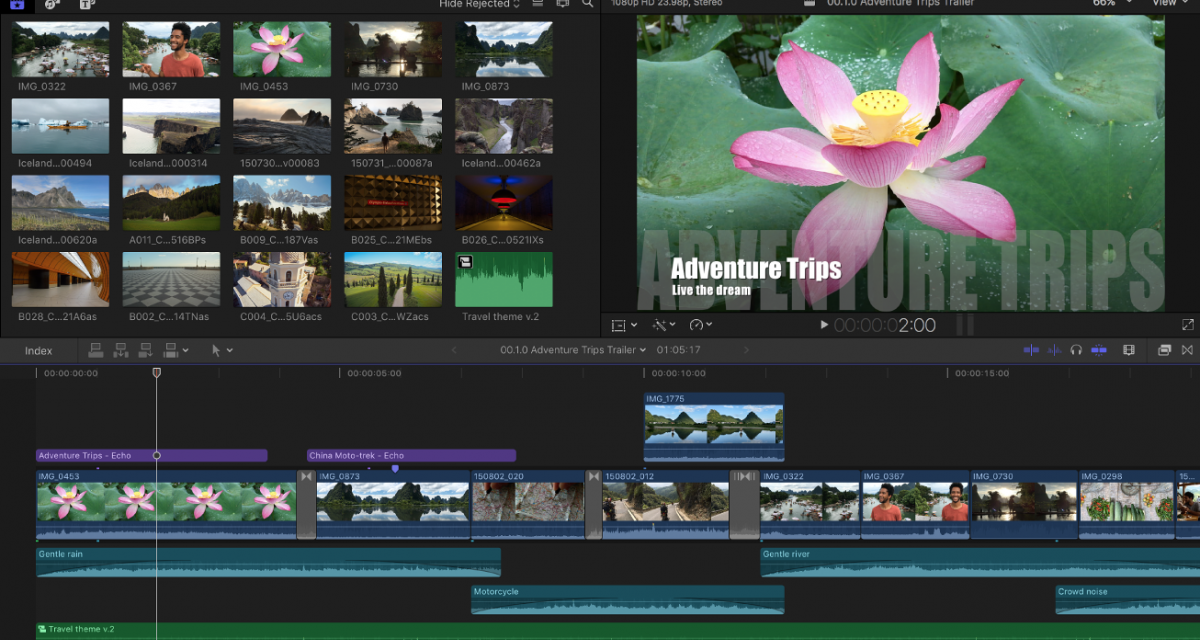Toggle the Libraries sidebar icon
The width and height of the screenshot is (1200, 640).
pyautogui.click(x=17, y=5)
